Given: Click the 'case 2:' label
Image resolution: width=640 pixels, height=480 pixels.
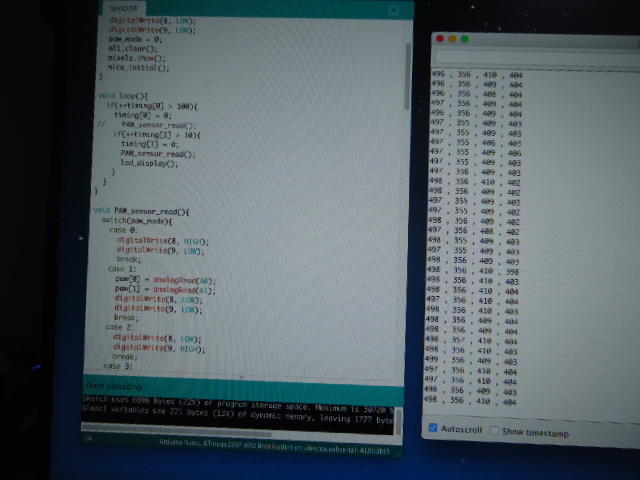Looking at the screenshot, I should click(119, 327).
